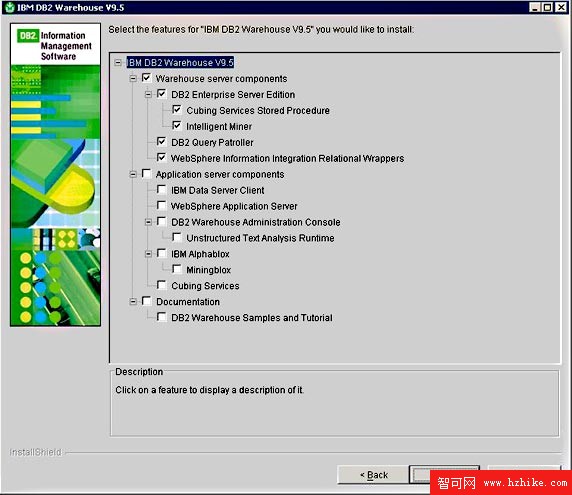Check Unstructured Text Analysis Runtime checkbox
The height and width of the screenshot is (495, 572).
(x=177, y=237)
